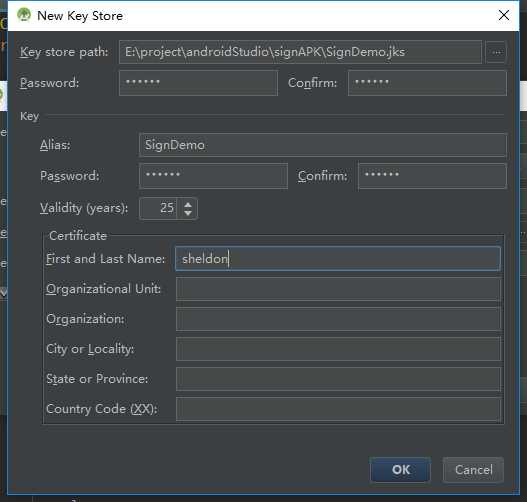527x502 pixels.
Task: Dismiss dialog with Cancel button
Action: (x=473, y=470)
